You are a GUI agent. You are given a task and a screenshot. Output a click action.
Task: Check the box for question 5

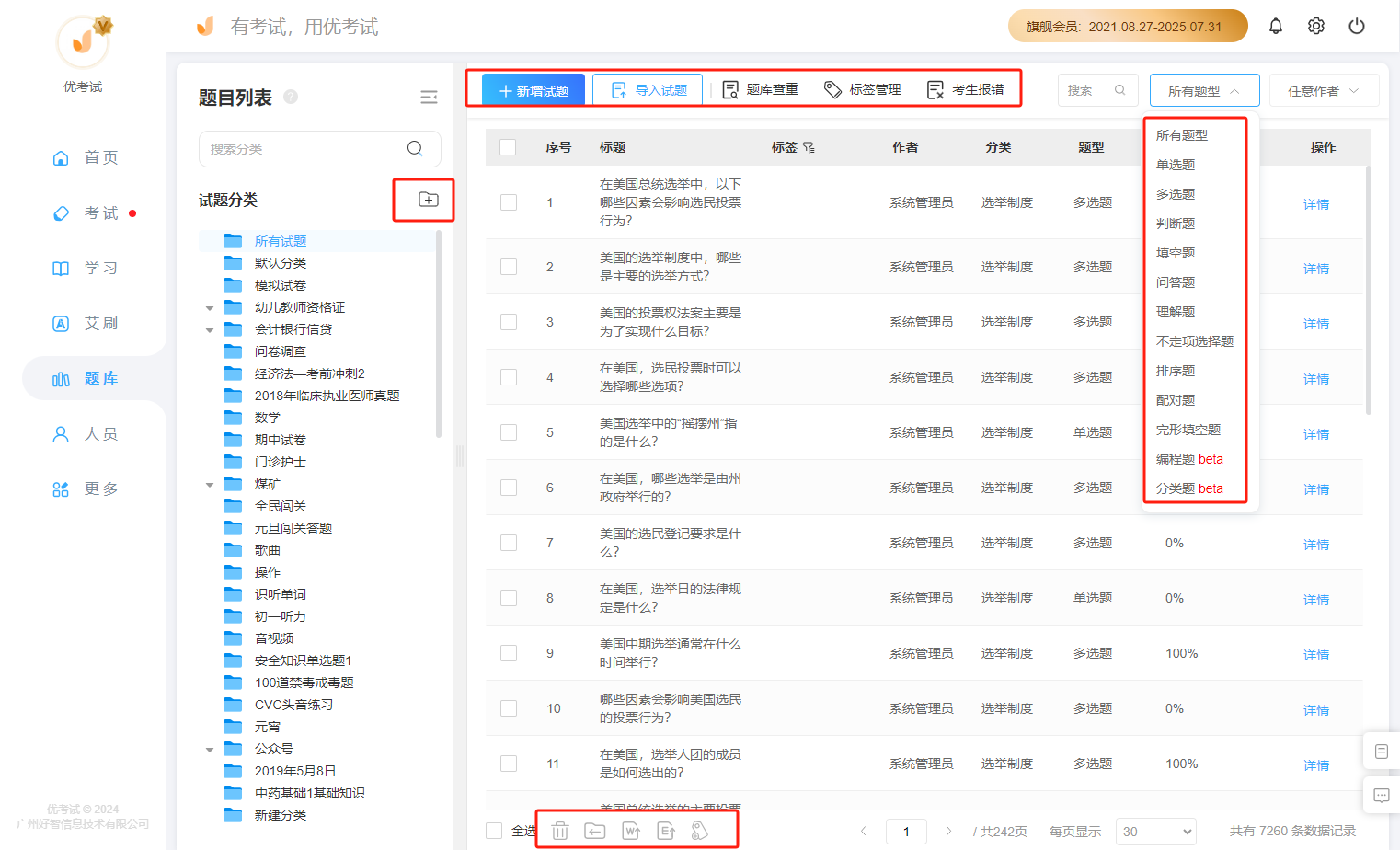pos(509,432)
